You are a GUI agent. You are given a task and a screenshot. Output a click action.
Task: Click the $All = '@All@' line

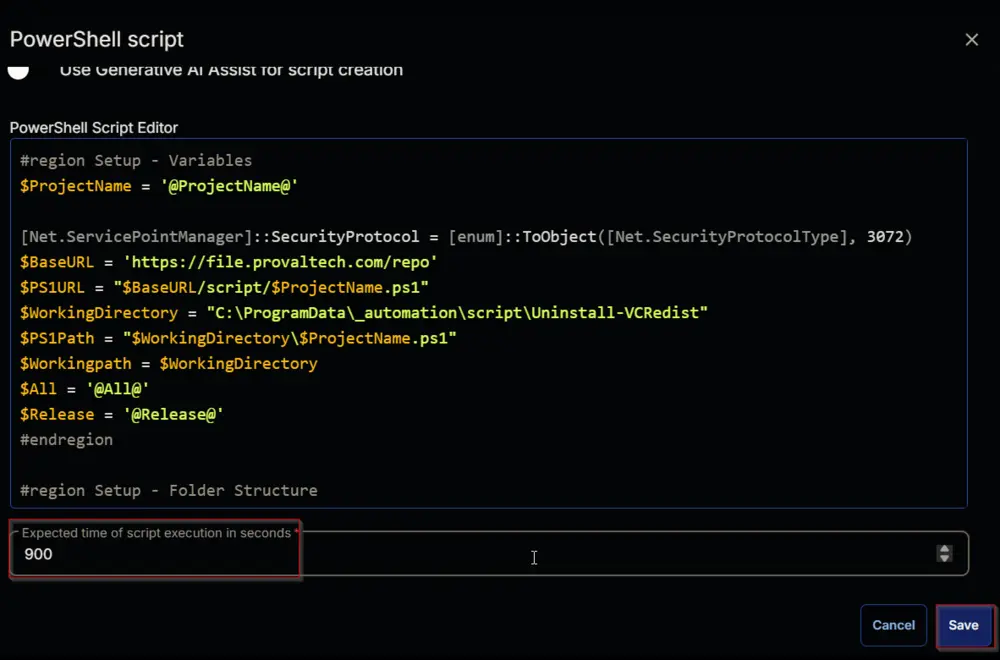click(84, 389)
